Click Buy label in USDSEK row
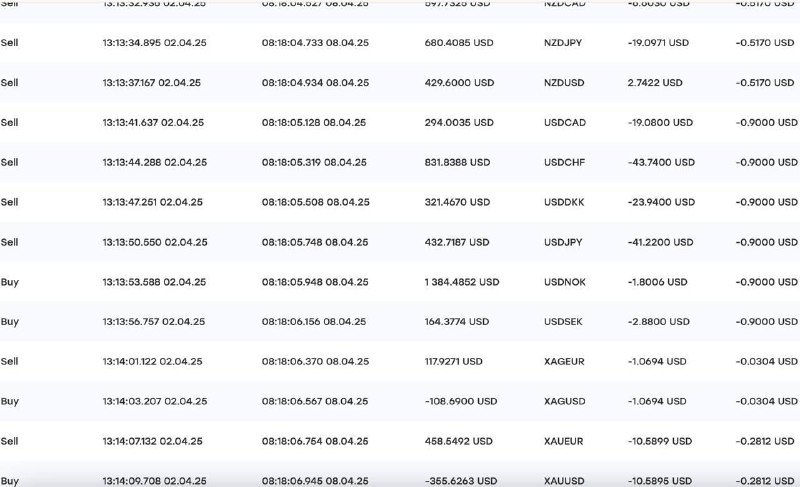Screen dimensions: 800x487 tap(10, 322)
